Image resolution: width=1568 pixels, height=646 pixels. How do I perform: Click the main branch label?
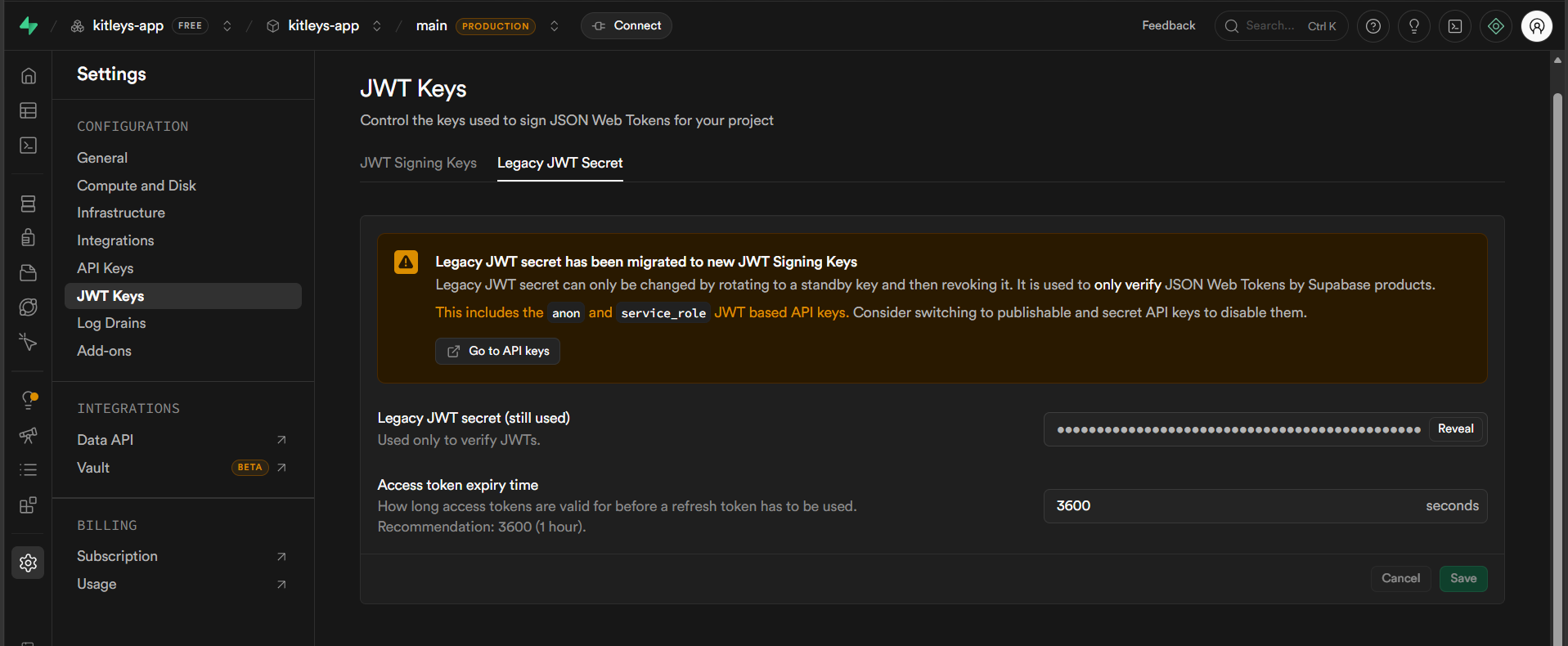coord(431,26)
